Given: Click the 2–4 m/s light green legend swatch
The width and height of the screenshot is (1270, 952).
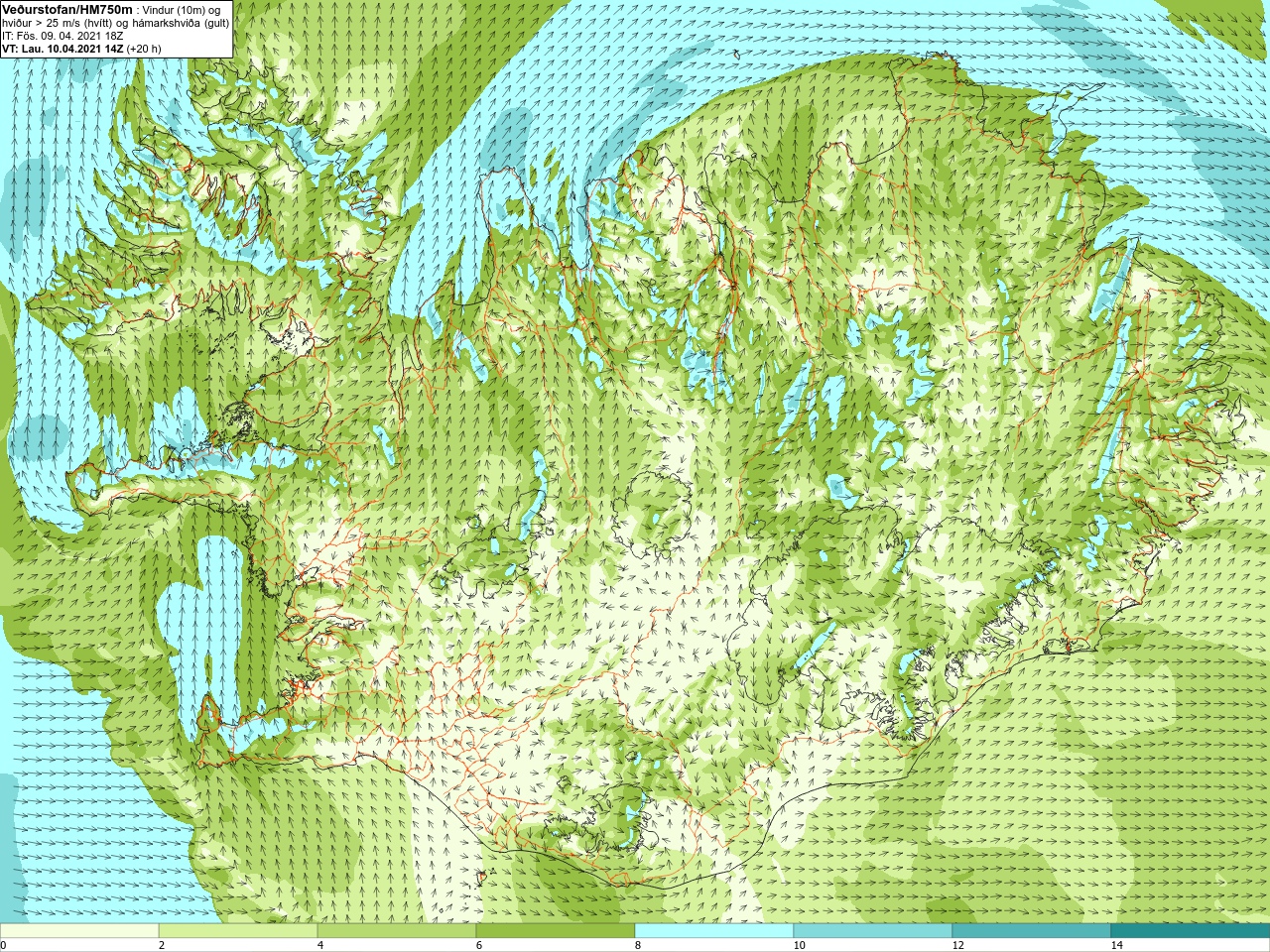Looking at the screenshot, I should 238,931.
